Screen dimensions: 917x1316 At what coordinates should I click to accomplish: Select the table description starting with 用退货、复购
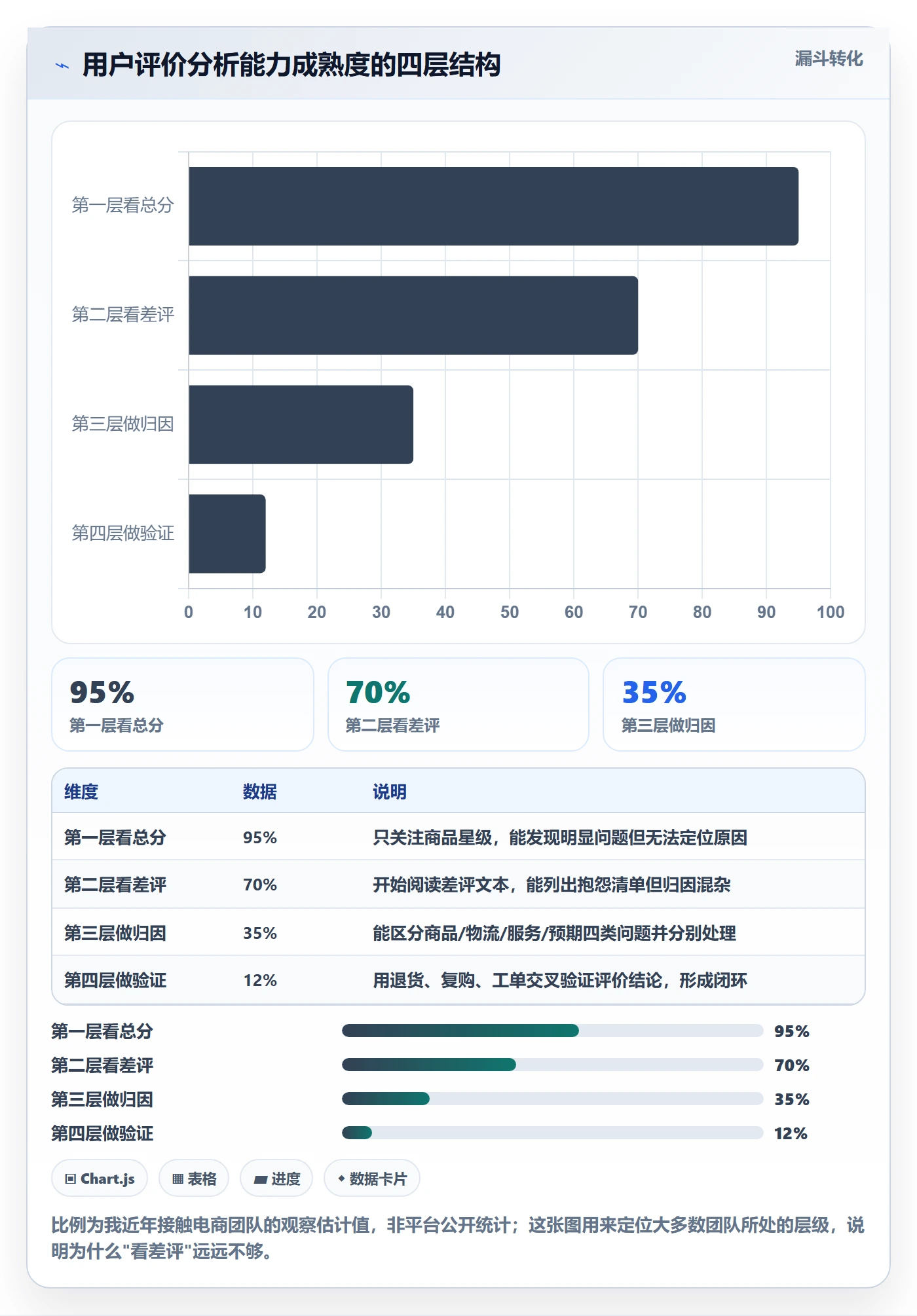[x=560, y=980]
